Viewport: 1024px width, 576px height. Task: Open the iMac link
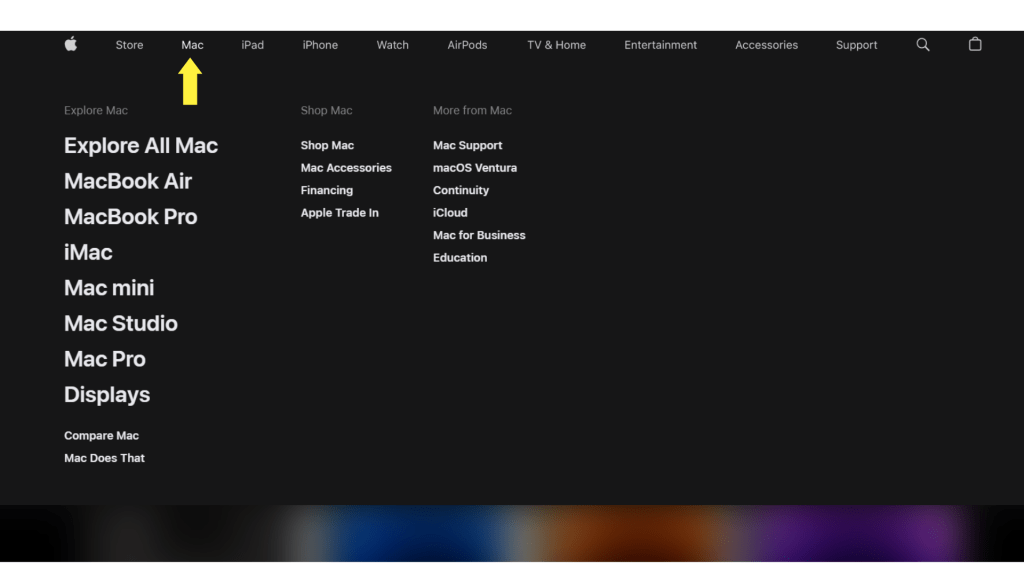click(88, 252)
